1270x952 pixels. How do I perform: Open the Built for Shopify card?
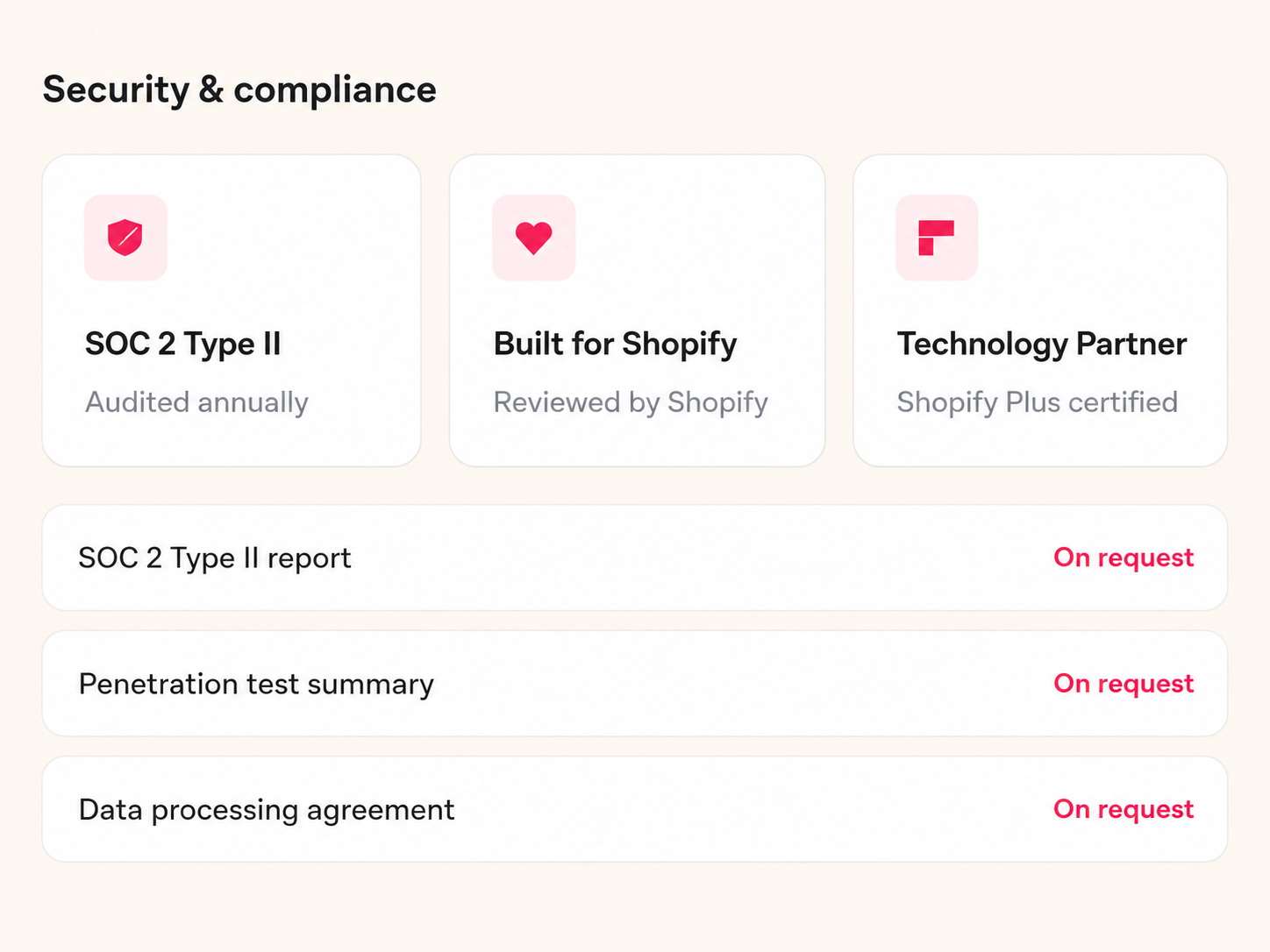pos(638,310)
